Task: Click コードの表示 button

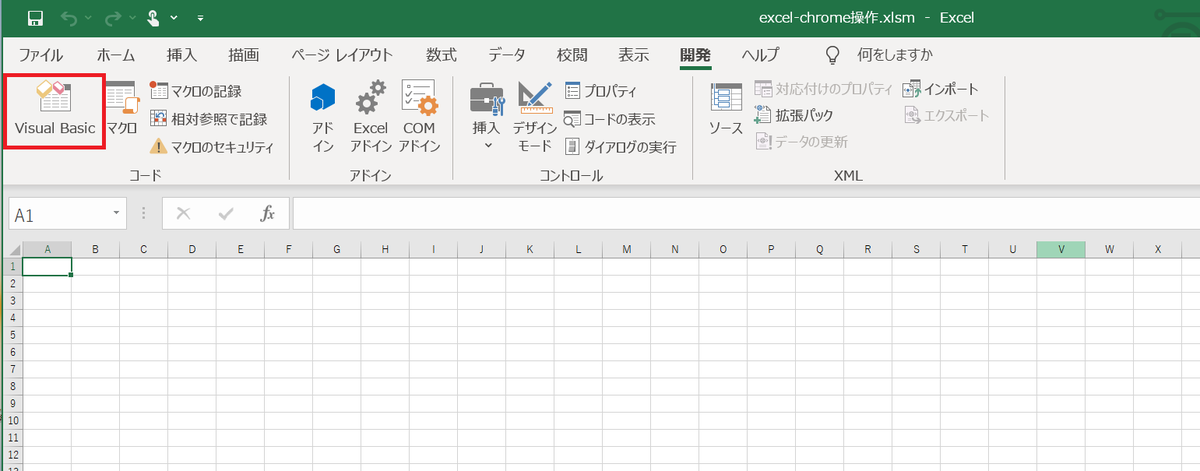Action: pos(610,119)
